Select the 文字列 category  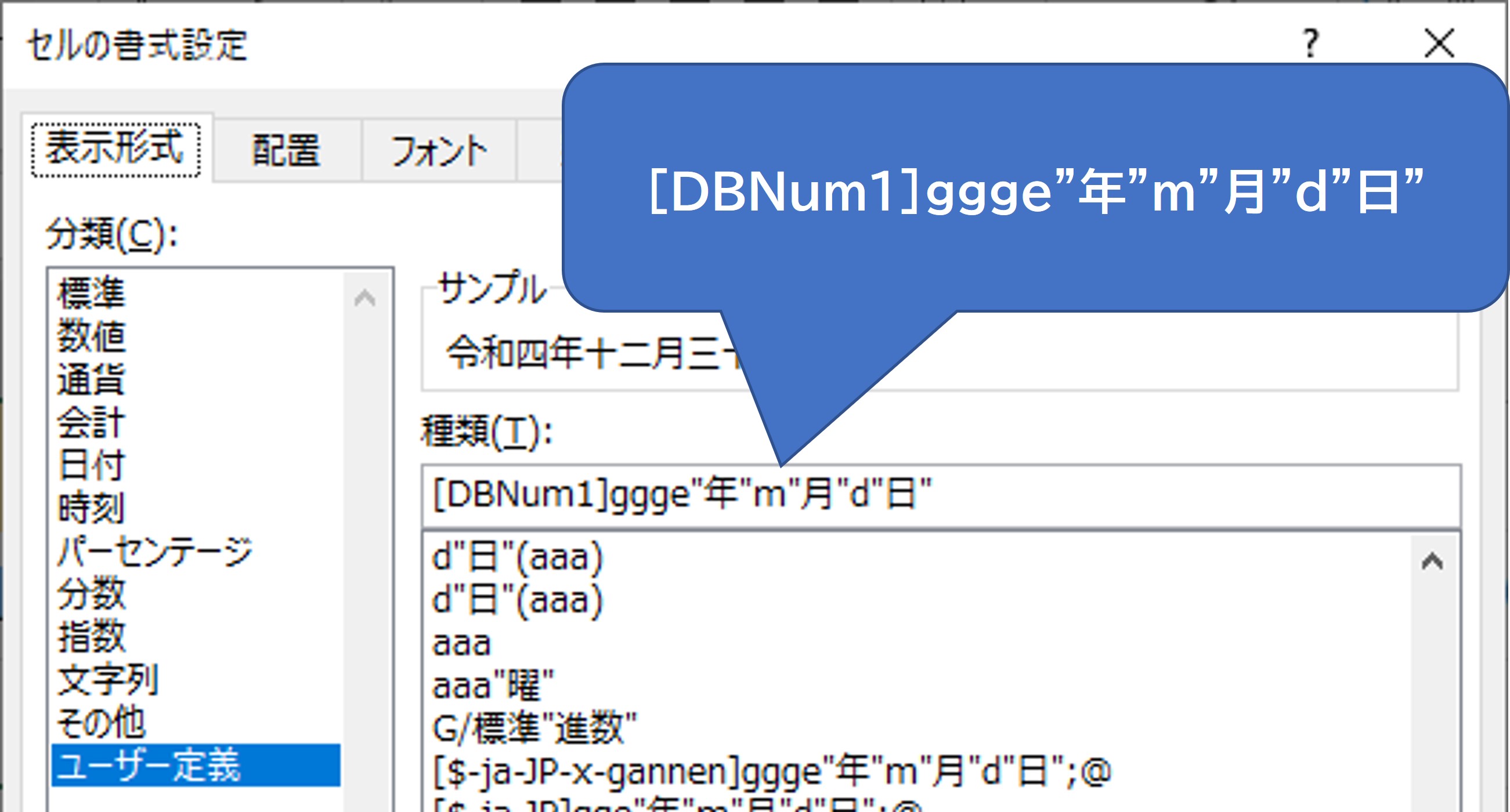click(x=109, y=680)
